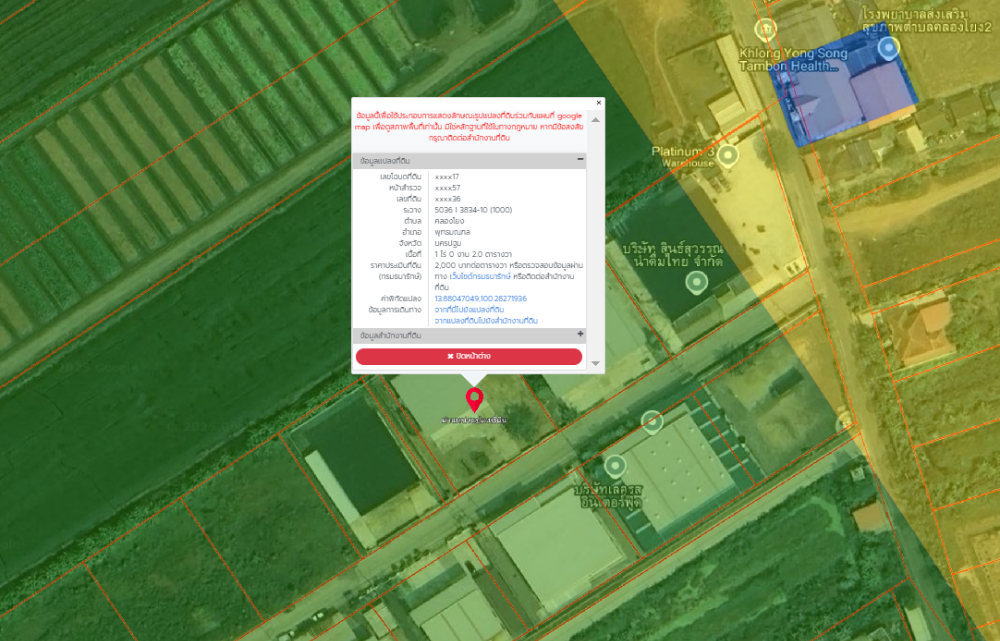
Task: Click the บริษัทเลครส อินเตอร์ฟู้ด place marker
Action: pyautogui.click(x=614, y=466)
